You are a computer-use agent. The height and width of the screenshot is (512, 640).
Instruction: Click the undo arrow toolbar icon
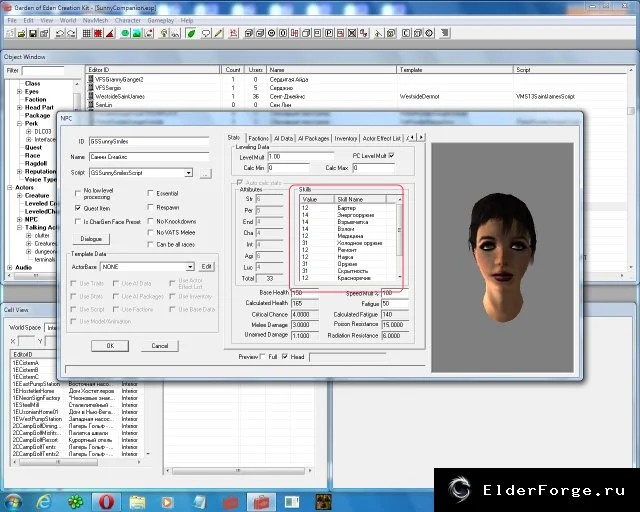pyautogui.click(x=60, y=33)
